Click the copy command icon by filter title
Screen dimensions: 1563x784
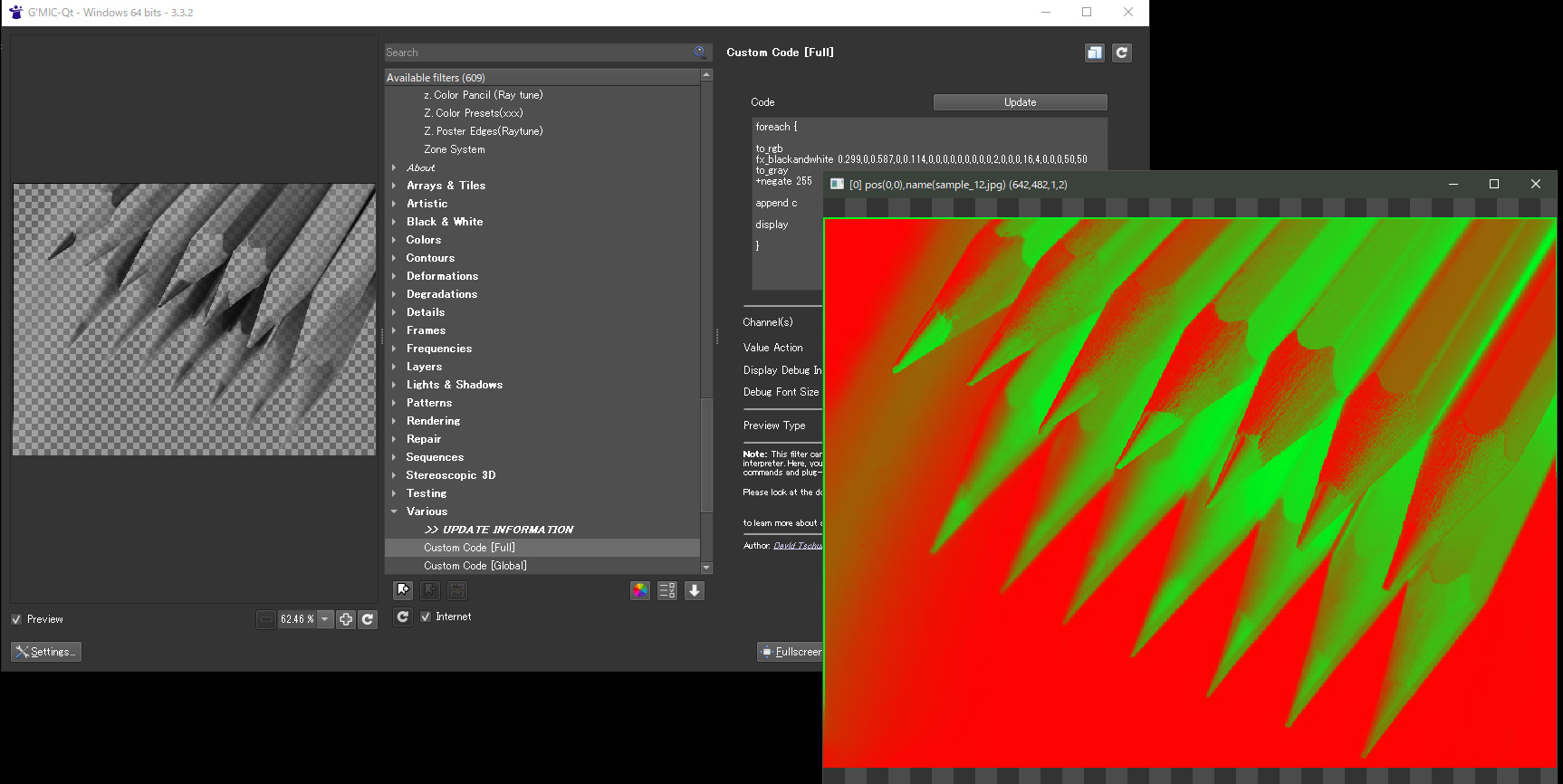coord(1095,53)
